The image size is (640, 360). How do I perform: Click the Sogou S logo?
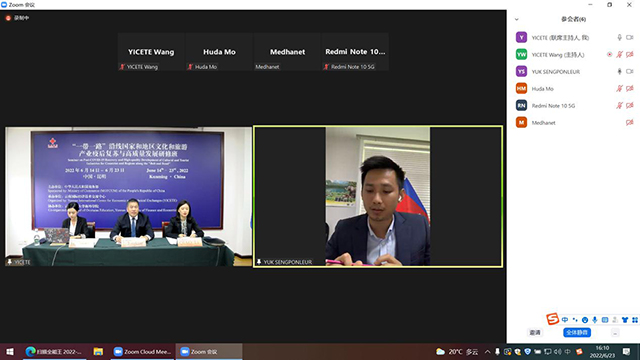coord(552,319)
